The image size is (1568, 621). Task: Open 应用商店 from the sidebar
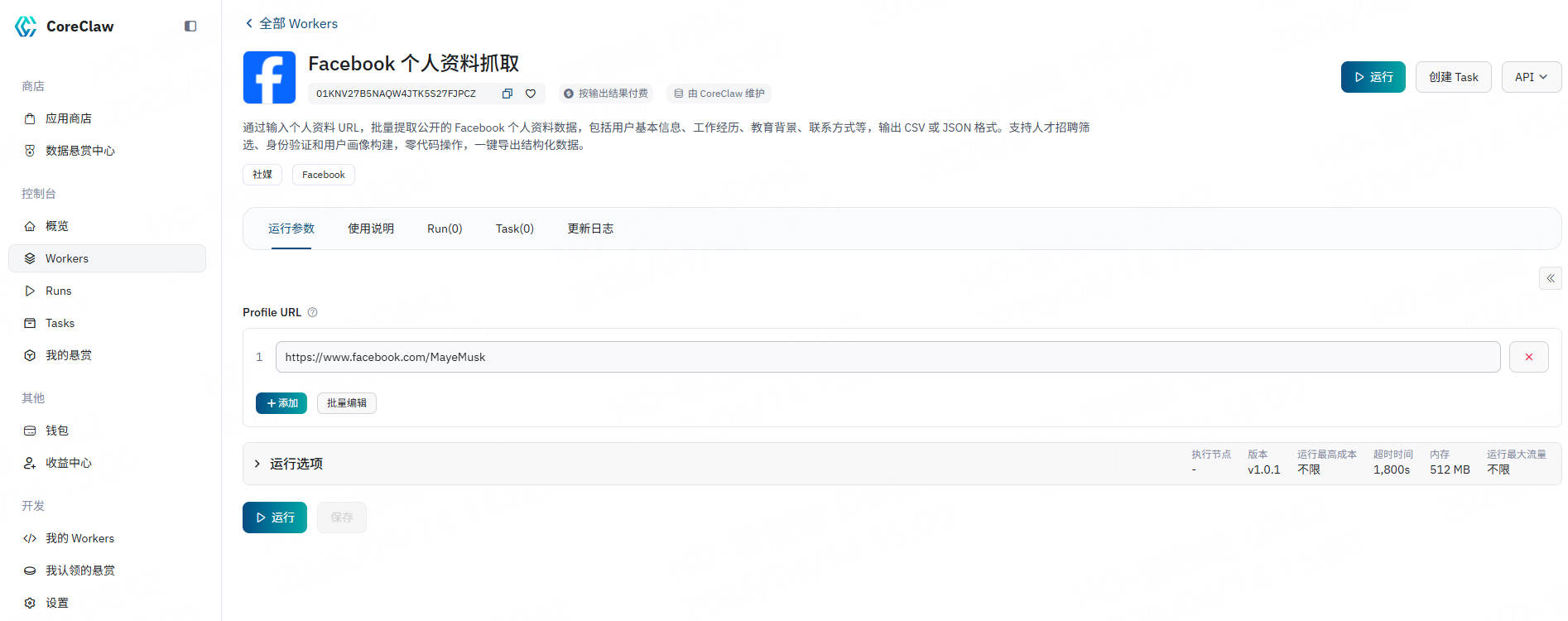click(x=69, y=118)
